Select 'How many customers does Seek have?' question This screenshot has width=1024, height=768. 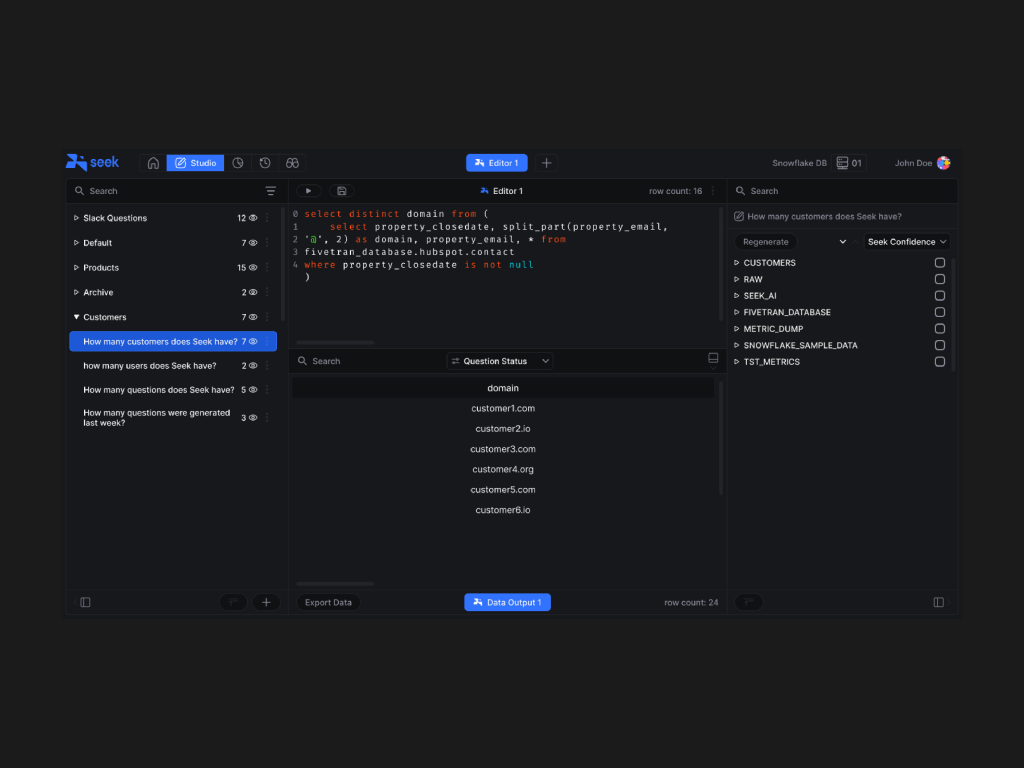click(173, 342)
